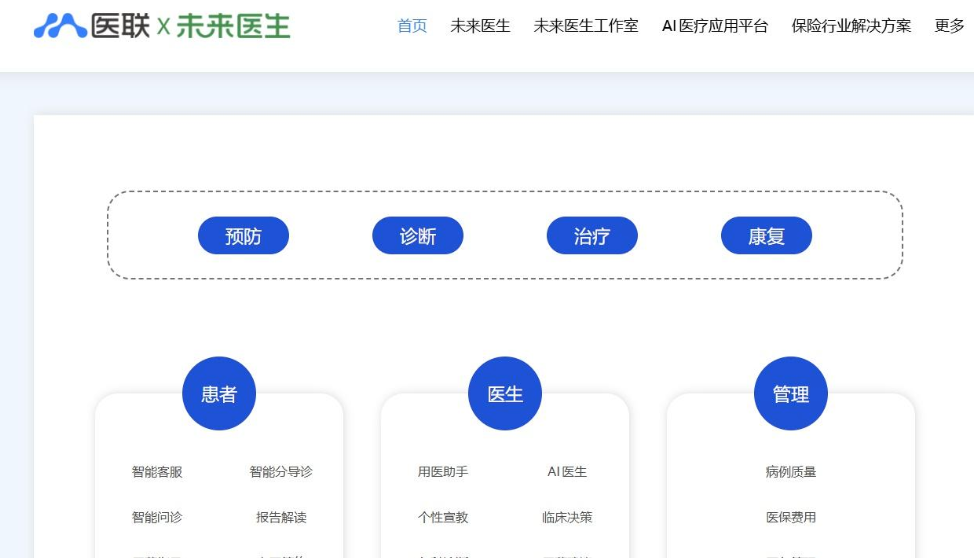Click the 预防 pill button
Screen dimensions: 974x558
click(x=243, y=236)
